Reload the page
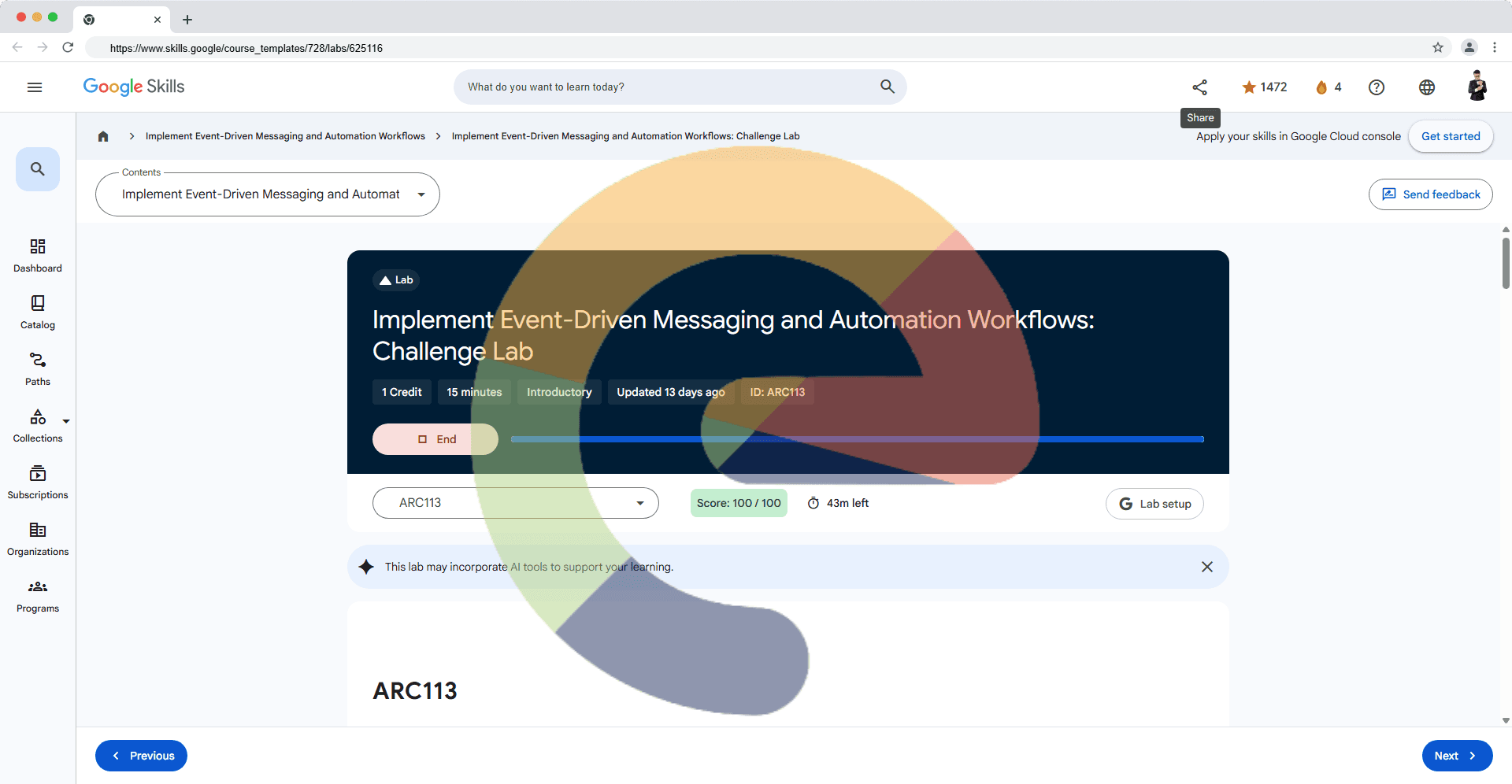Screen dimensions: 1512x784 (68, 47)
